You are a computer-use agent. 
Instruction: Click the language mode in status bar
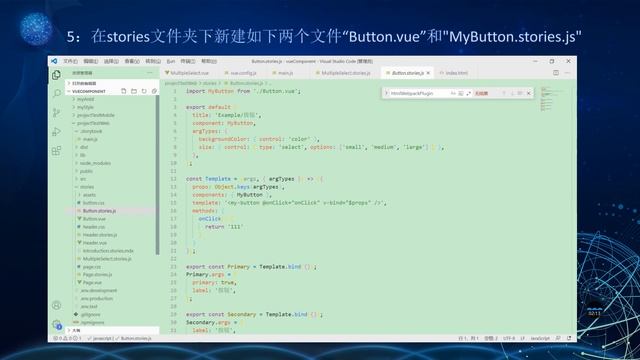pos(540,338)
